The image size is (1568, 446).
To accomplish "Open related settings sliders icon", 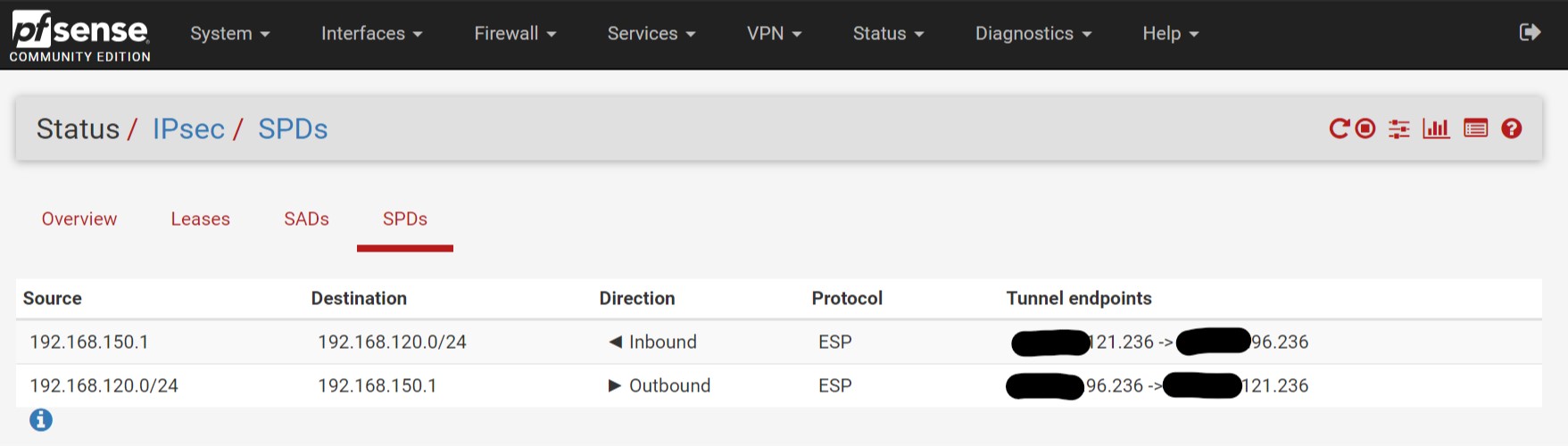I will click(1399, 128).
